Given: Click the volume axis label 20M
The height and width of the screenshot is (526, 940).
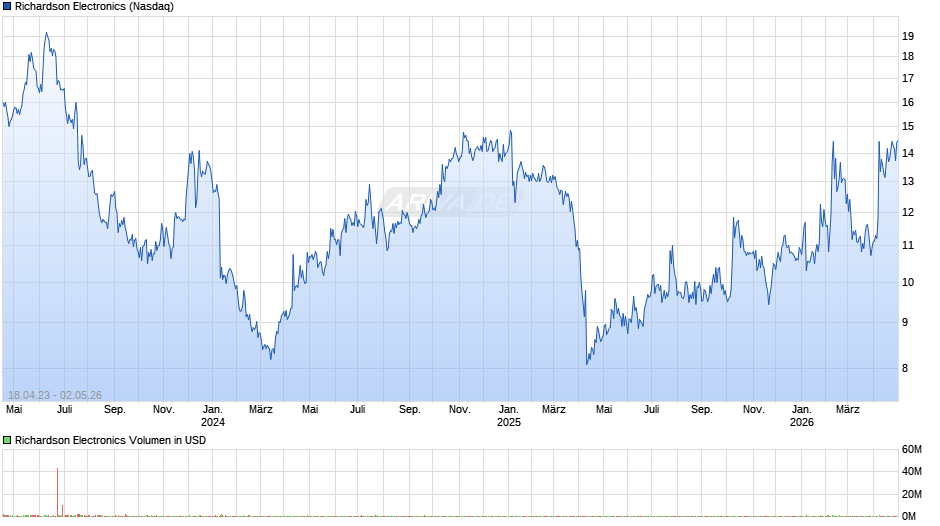Looking at the screenshot, I should [911, 495].
